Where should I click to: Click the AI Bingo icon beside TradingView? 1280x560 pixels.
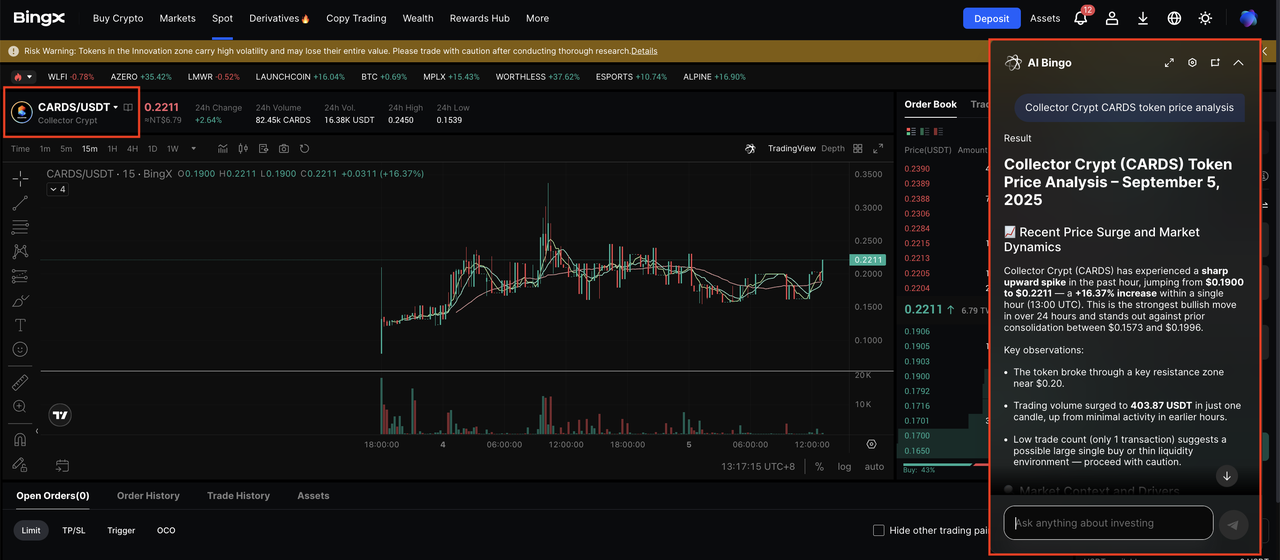tap(750, 149)
